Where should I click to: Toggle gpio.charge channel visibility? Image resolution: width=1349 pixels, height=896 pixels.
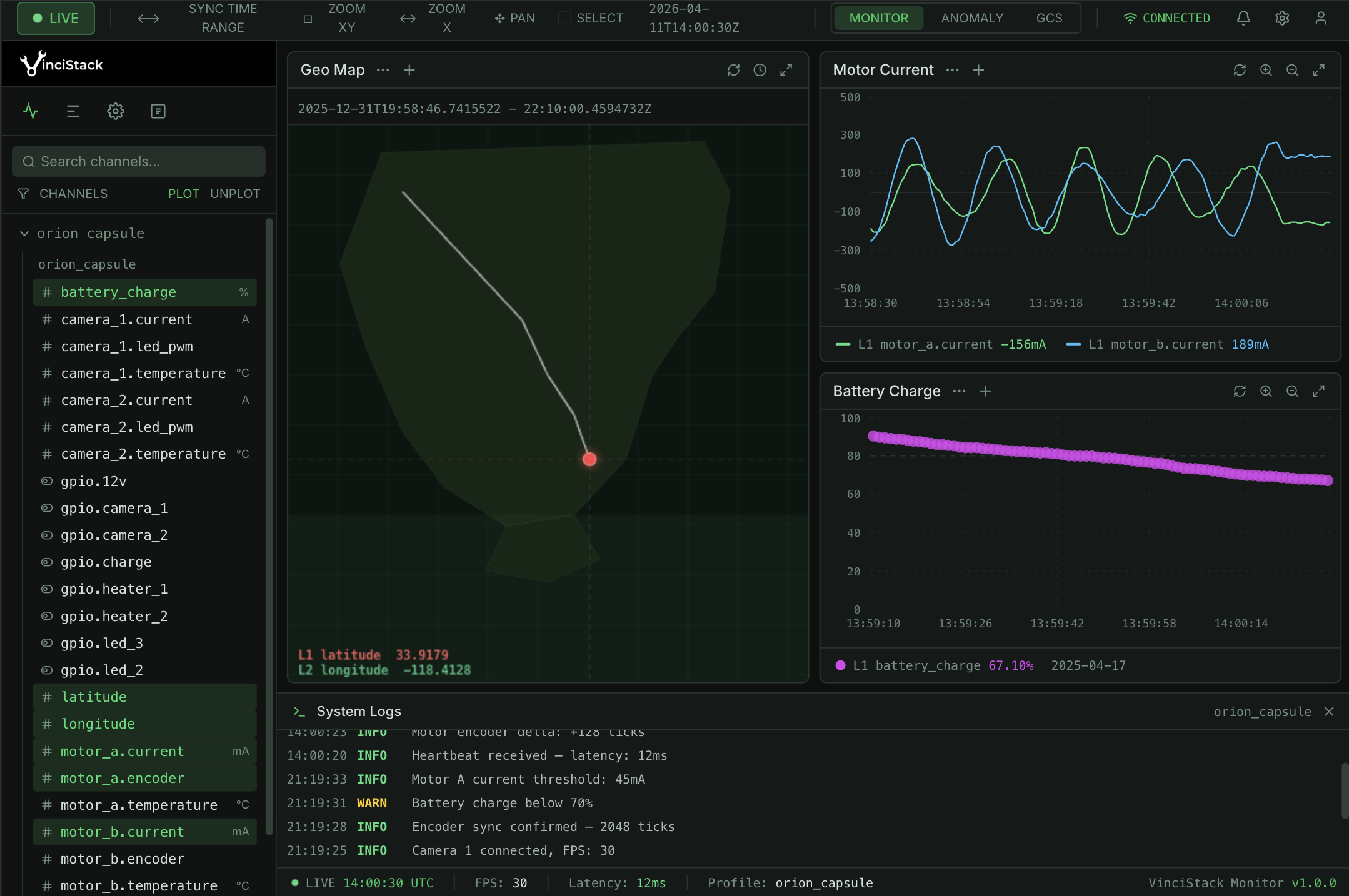pyautogui.click(x=47, y=562)
